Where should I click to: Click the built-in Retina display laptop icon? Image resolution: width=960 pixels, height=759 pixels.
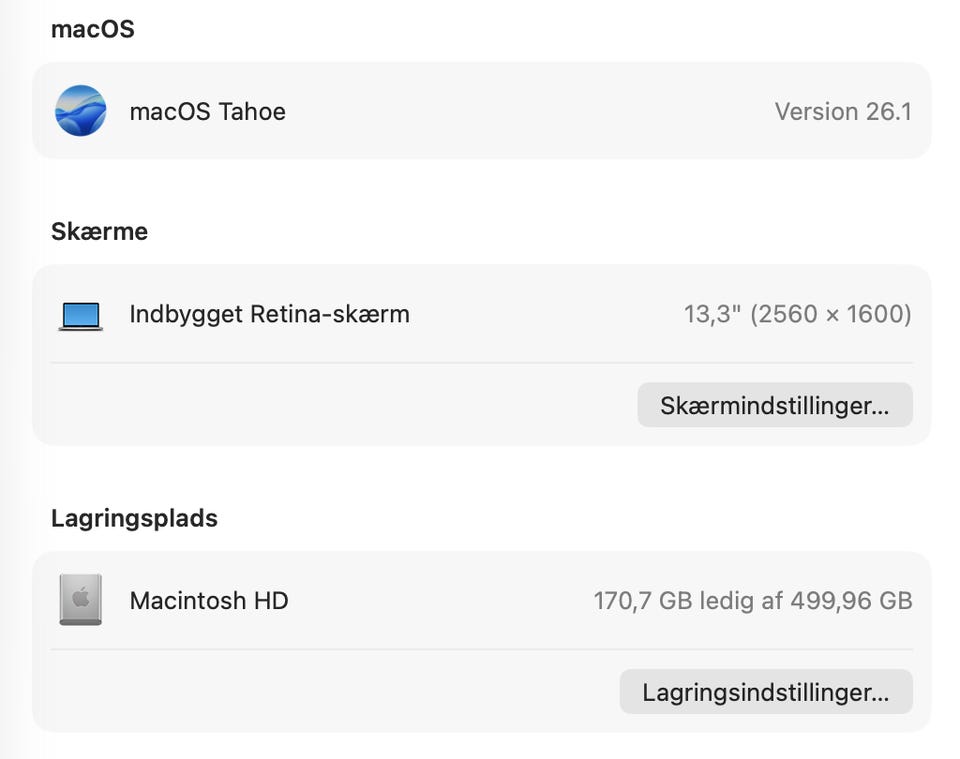(x=80, y=316)
